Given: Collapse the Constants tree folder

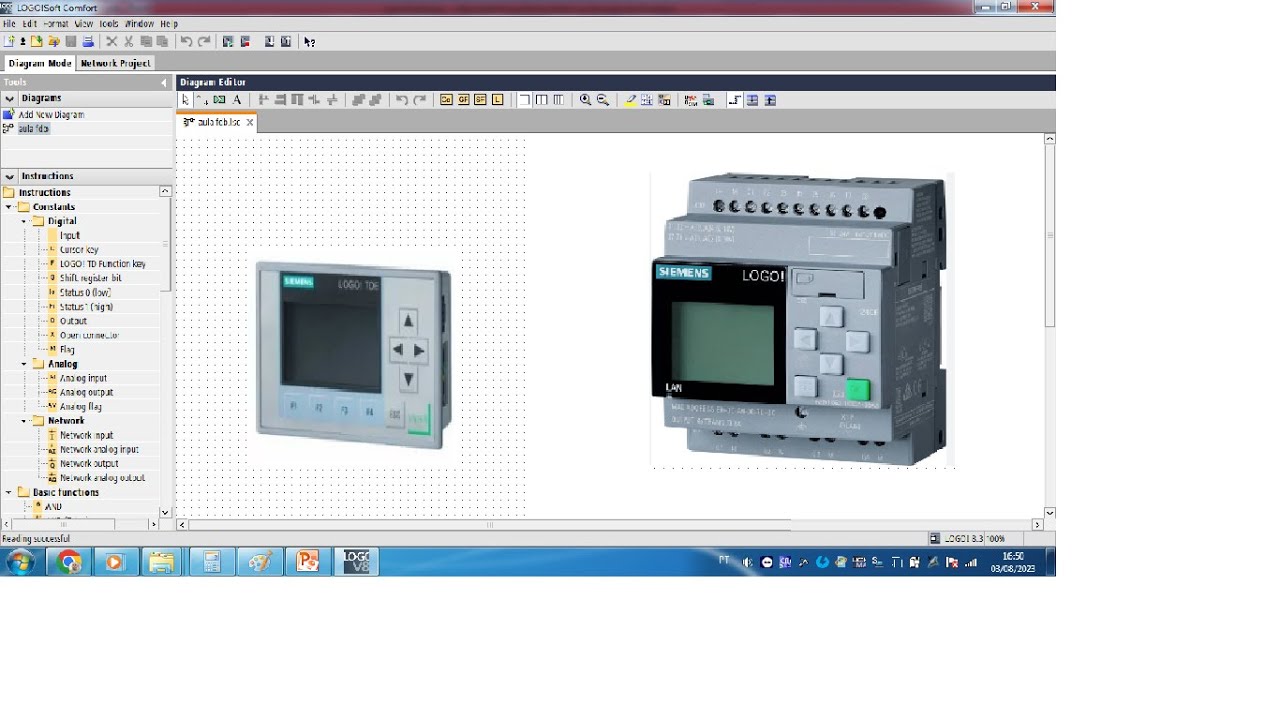Looking at the screenshot, I should point(9,207).
